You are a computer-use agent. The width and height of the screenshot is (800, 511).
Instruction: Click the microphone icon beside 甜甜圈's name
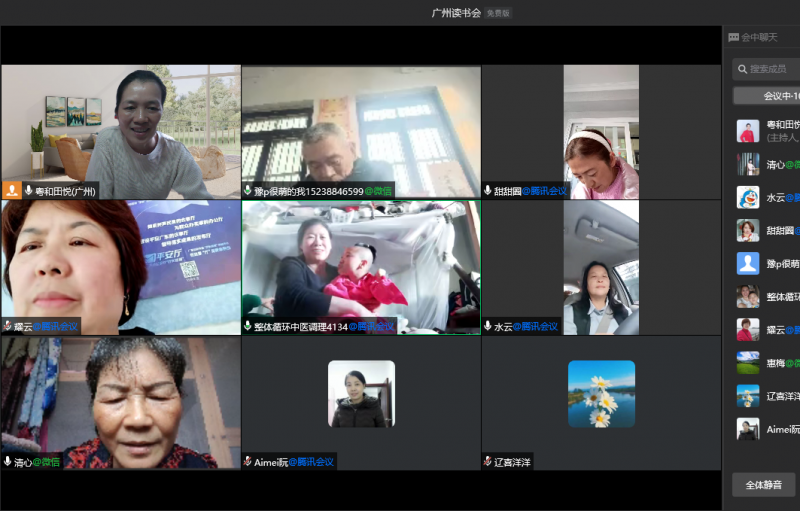pos(487,190)
